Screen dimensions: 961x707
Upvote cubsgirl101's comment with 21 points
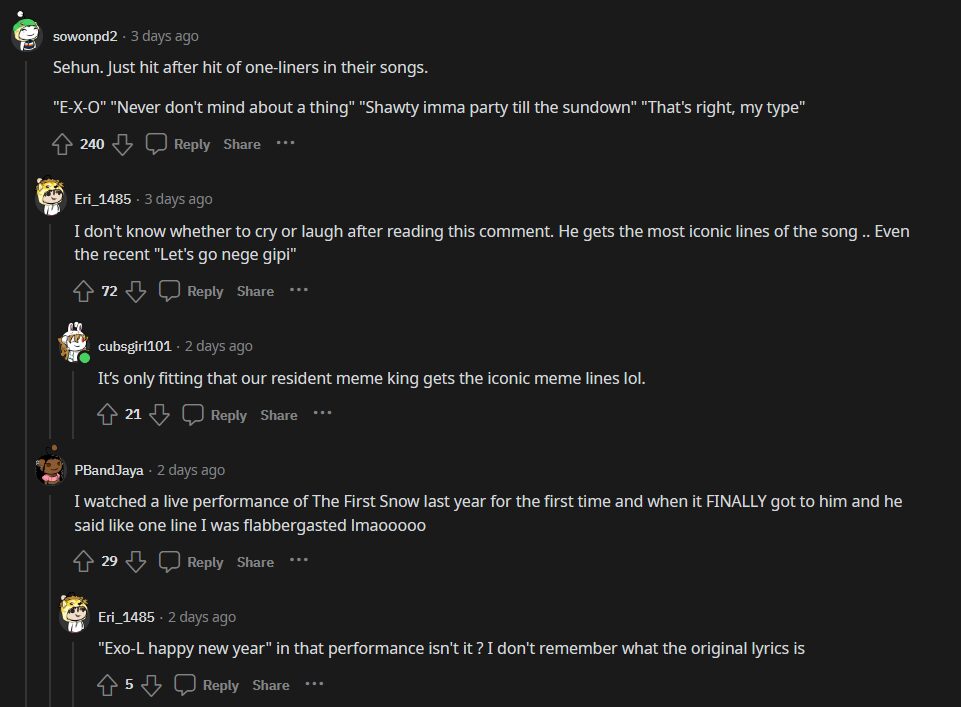107,415
